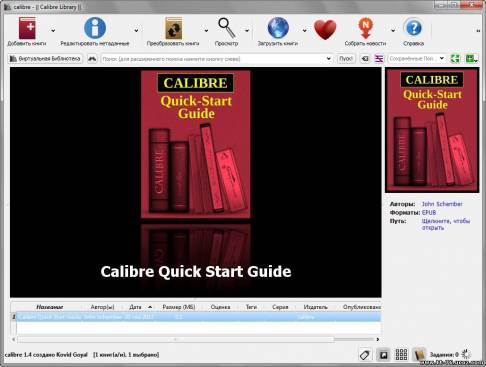Viewport: 486px width, 367px height.
Task: Click the red heart donate icon
Action: click(325, 30)
